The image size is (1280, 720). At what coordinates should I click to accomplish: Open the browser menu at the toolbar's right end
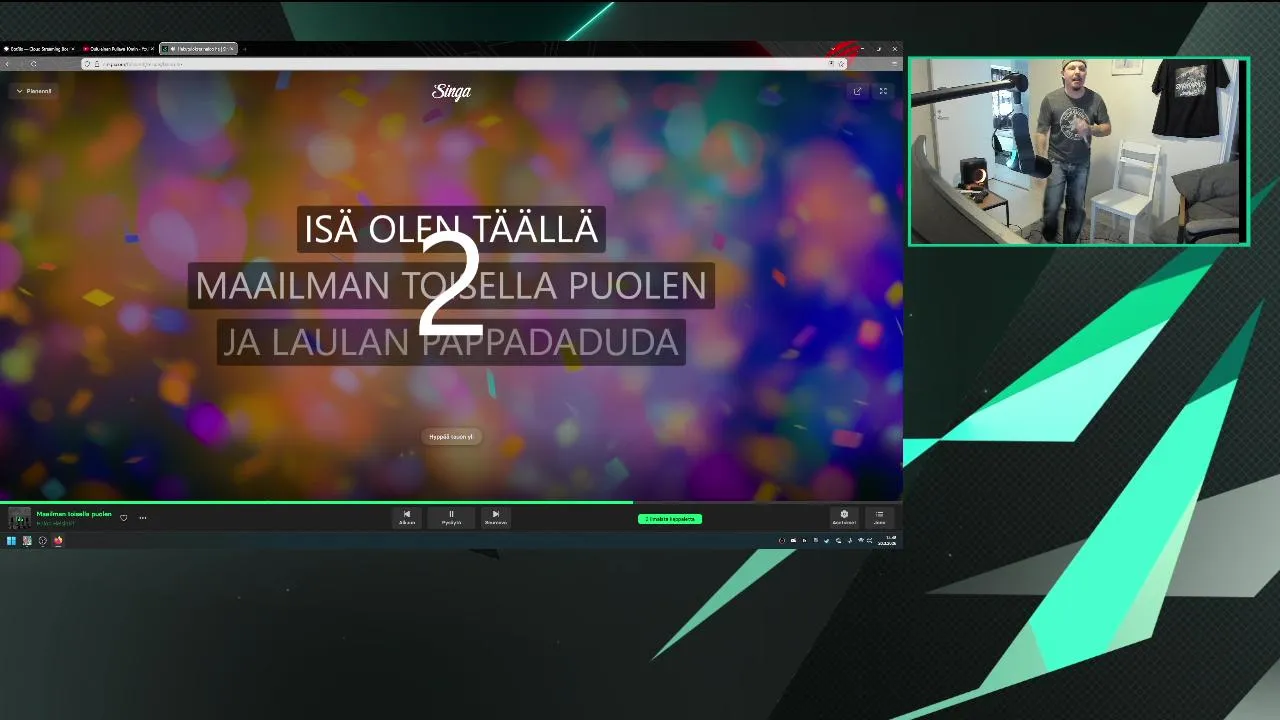click(894, 64)
